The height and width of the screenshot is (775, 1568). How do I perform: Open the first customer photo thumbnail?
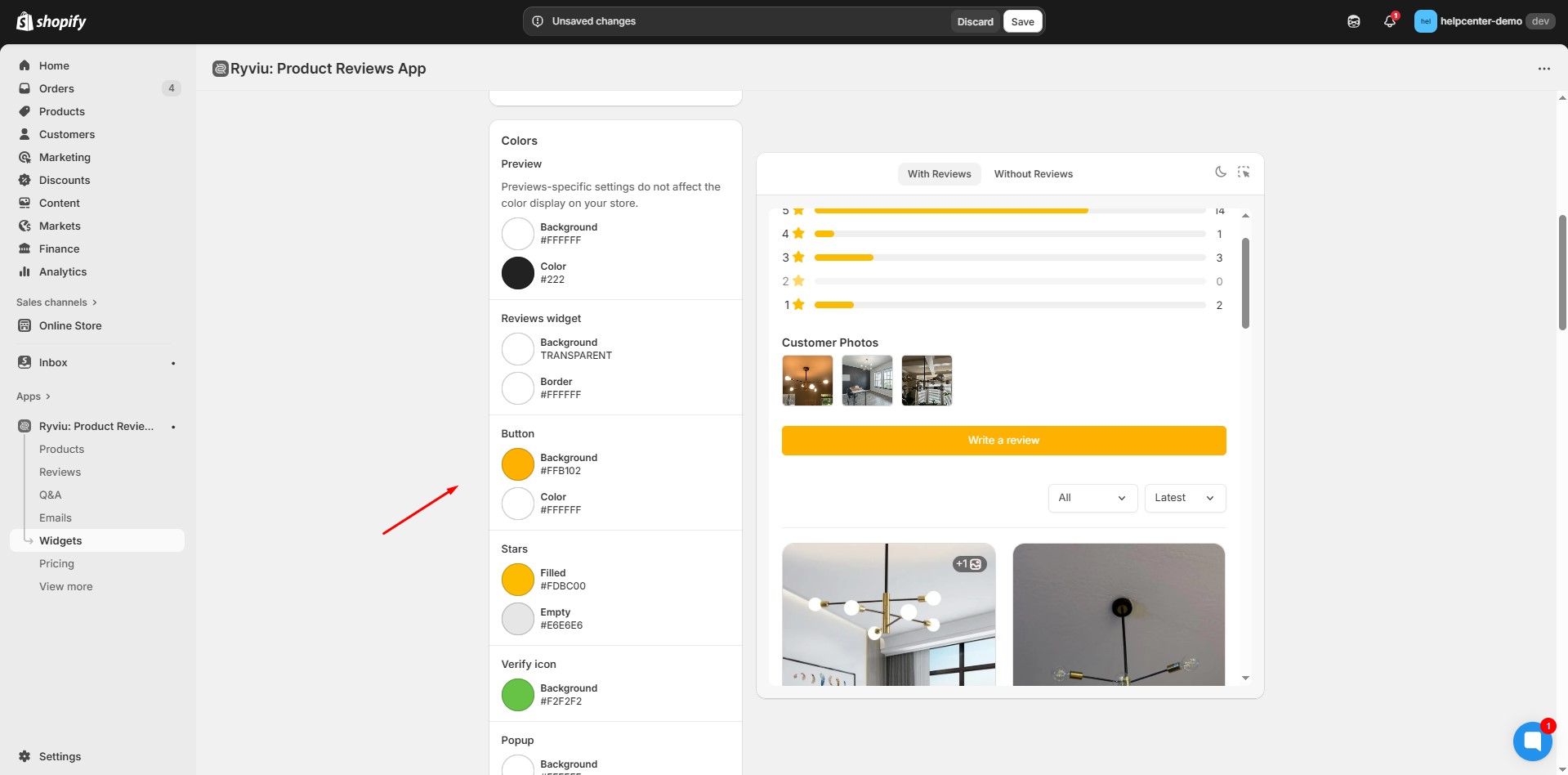coord(807,380)
